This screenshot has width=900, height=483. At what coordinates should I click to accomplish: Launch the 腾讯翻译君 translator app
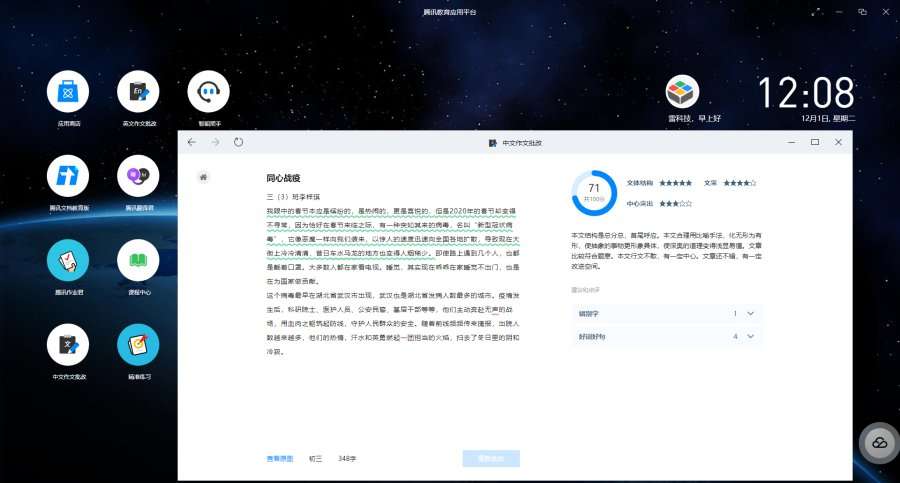tap(138, 176)
